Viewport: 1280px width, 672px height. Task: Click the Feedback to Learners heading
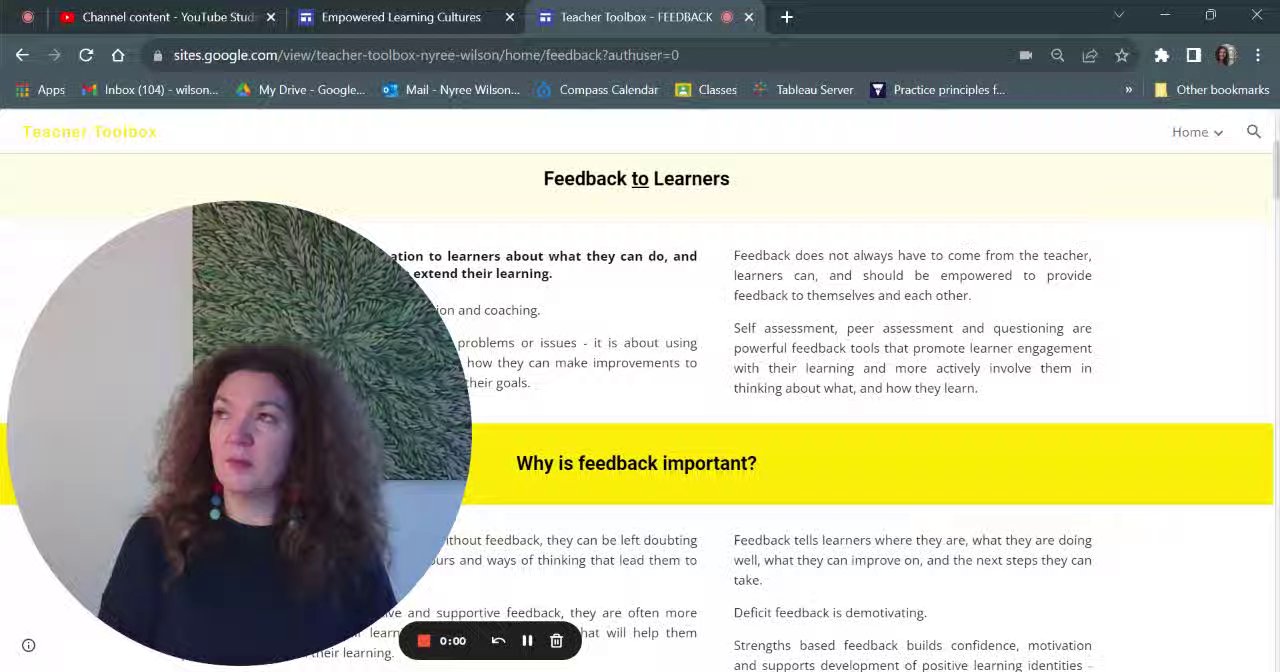[x=636, y=179]
